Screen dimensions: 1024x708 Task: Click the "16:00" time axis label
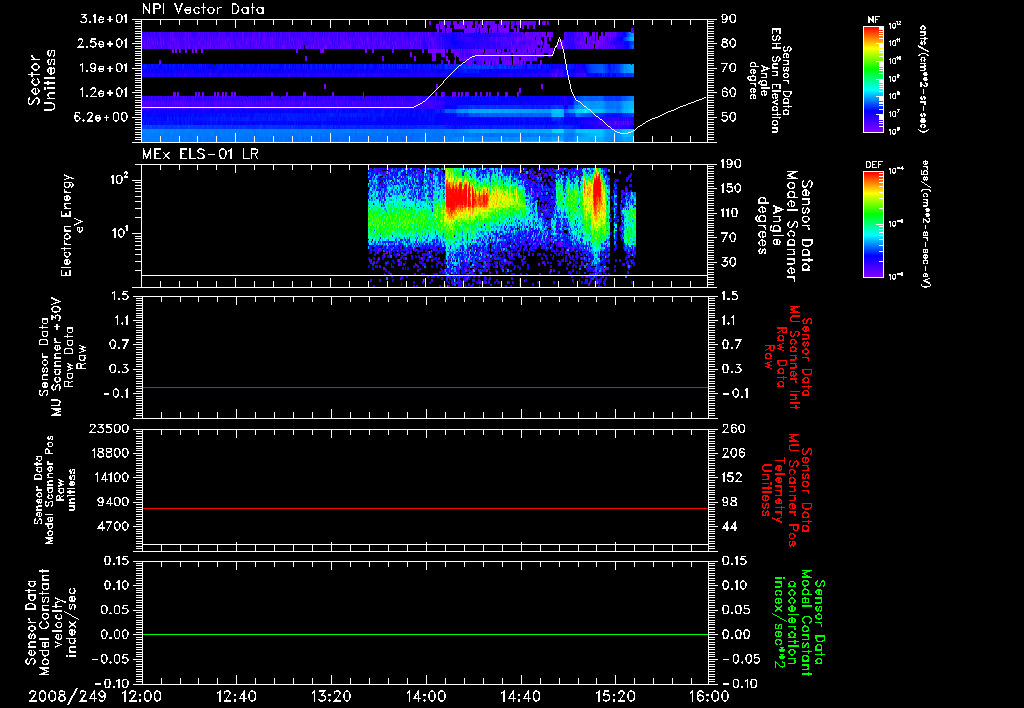click(x=709, y=696)
